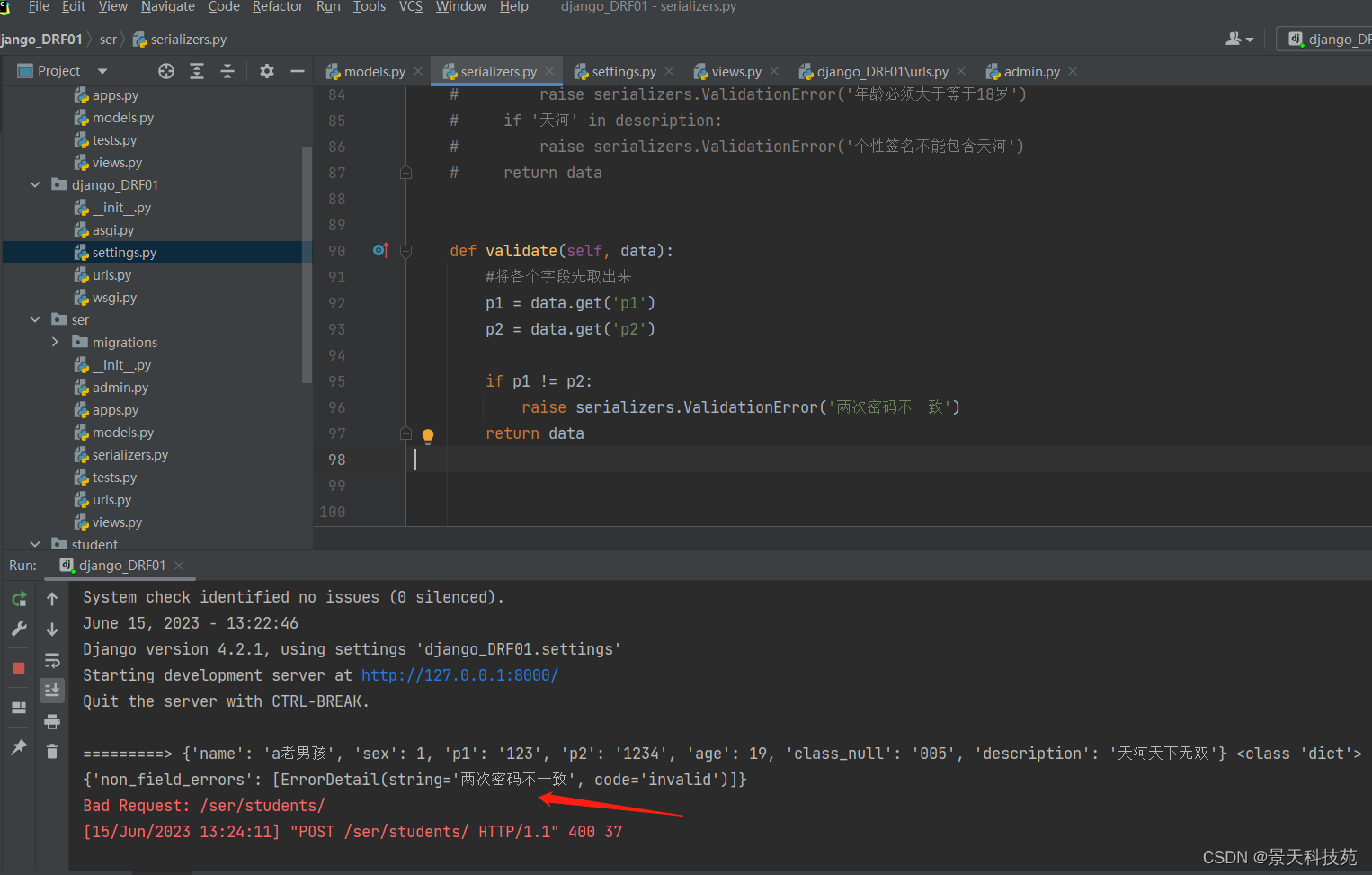Click the ser breadcrumb in navigation bar
The width and height of the screenshot is (1372, 875).
(108, 40)
